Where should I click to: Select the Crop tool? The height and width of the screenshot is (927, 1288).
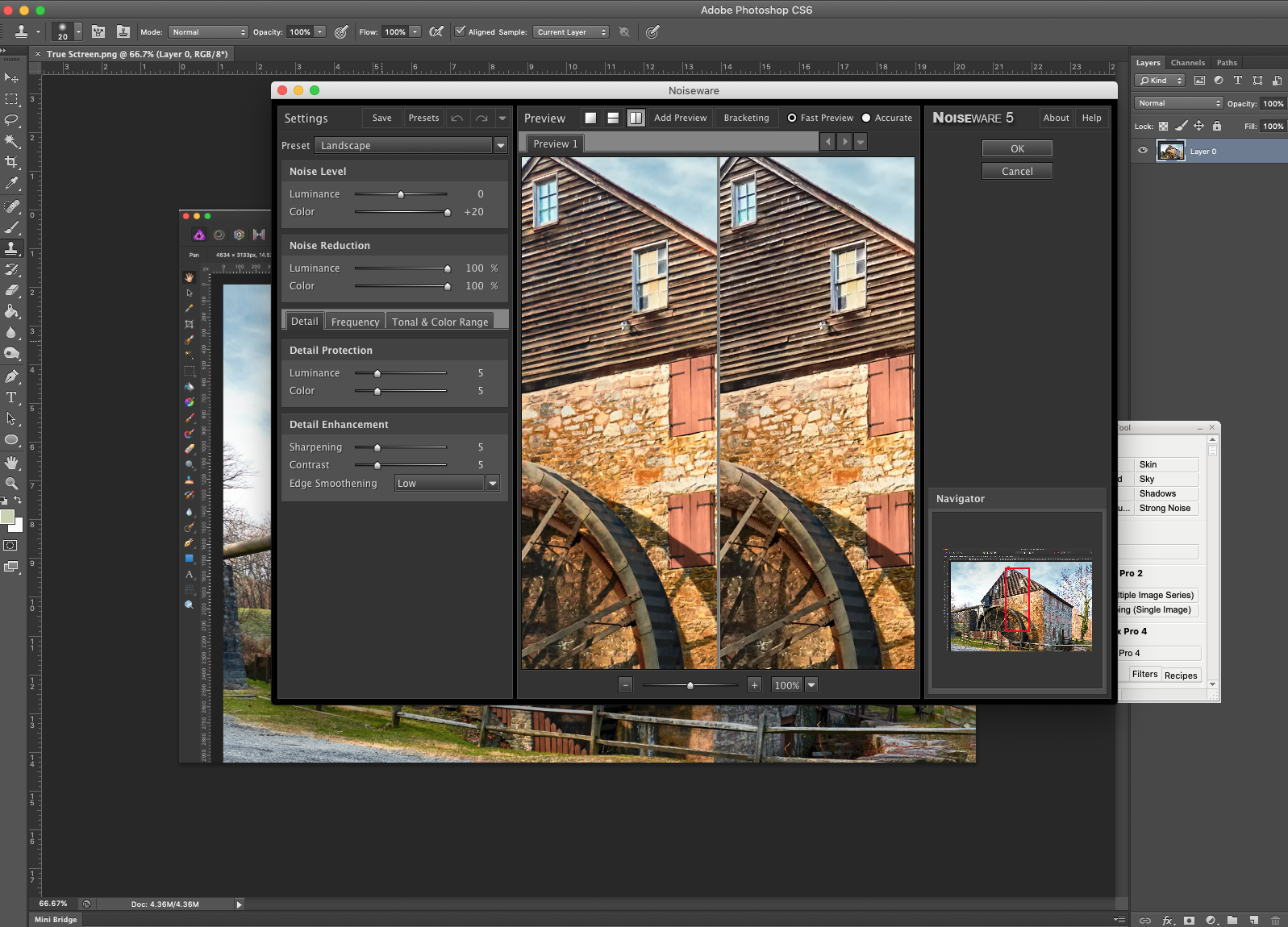point(11,162)
